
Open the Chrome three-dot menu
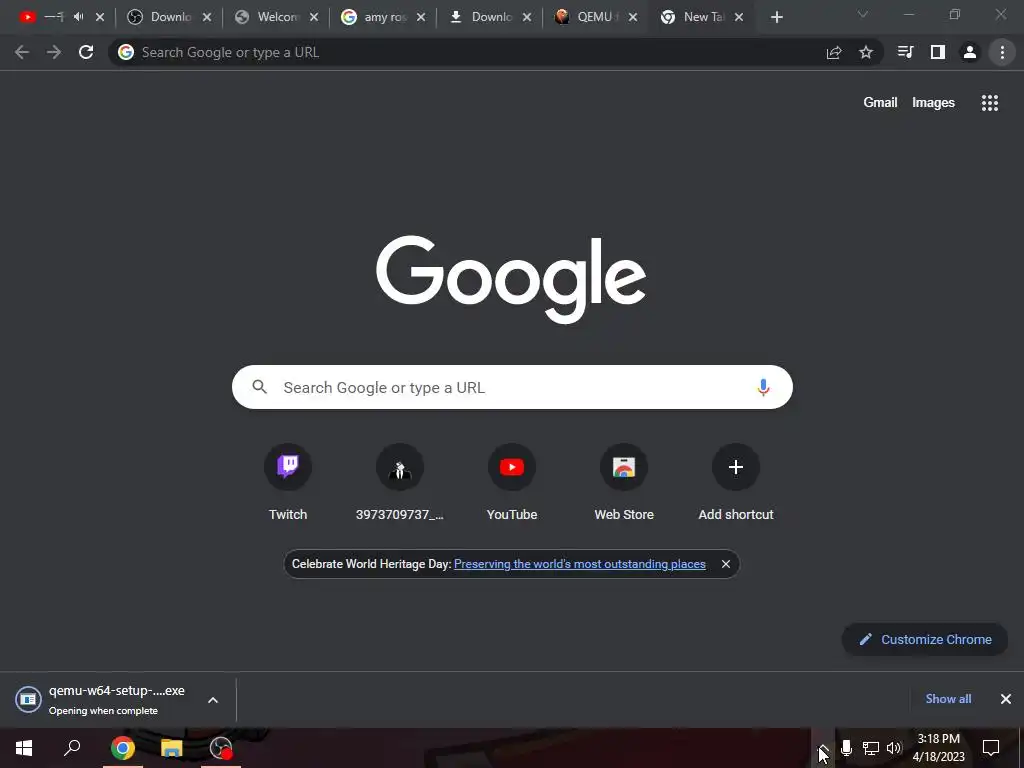tap(1002, 52)
